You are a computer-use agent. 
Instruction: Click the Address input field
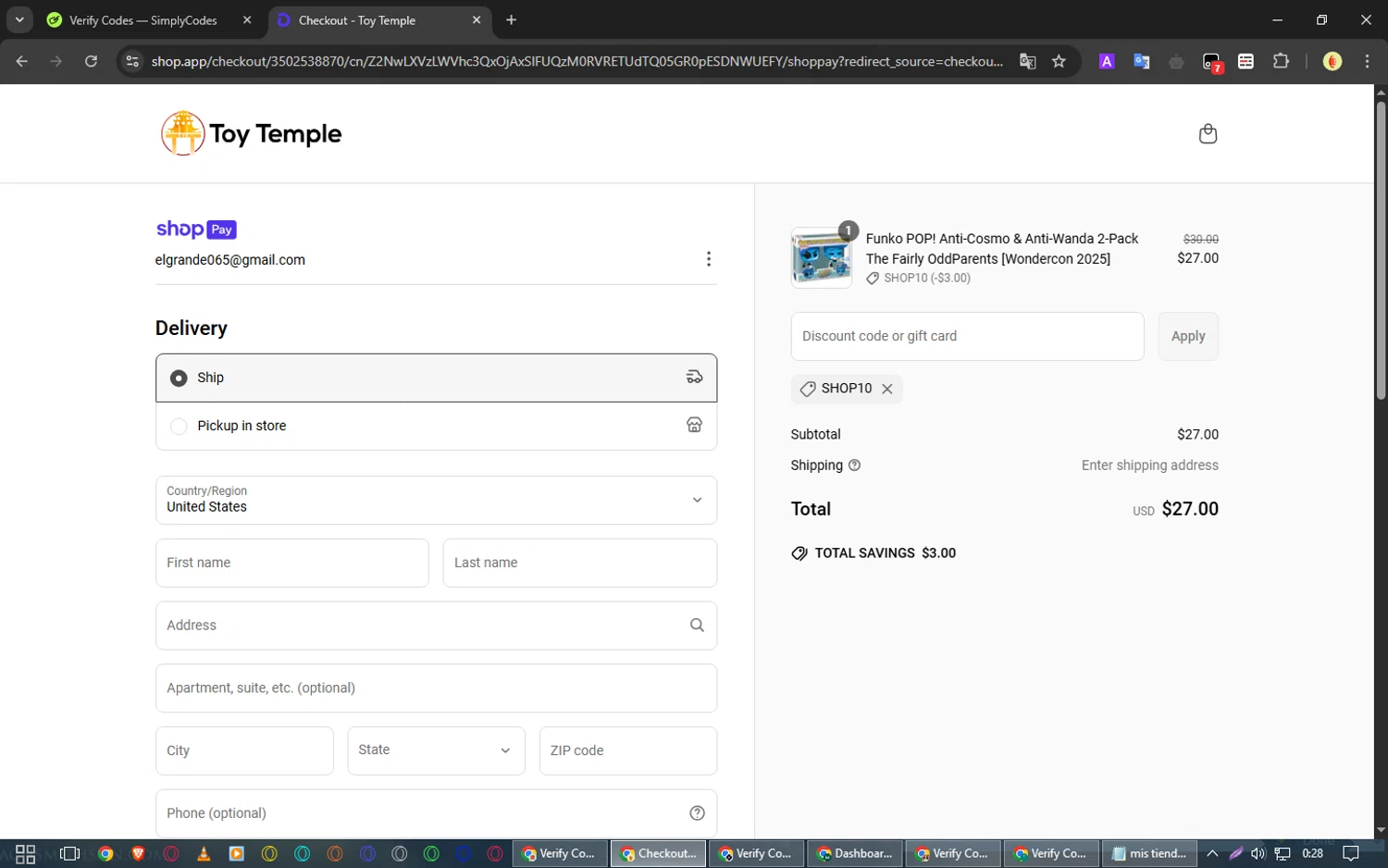tap(436, 626)
